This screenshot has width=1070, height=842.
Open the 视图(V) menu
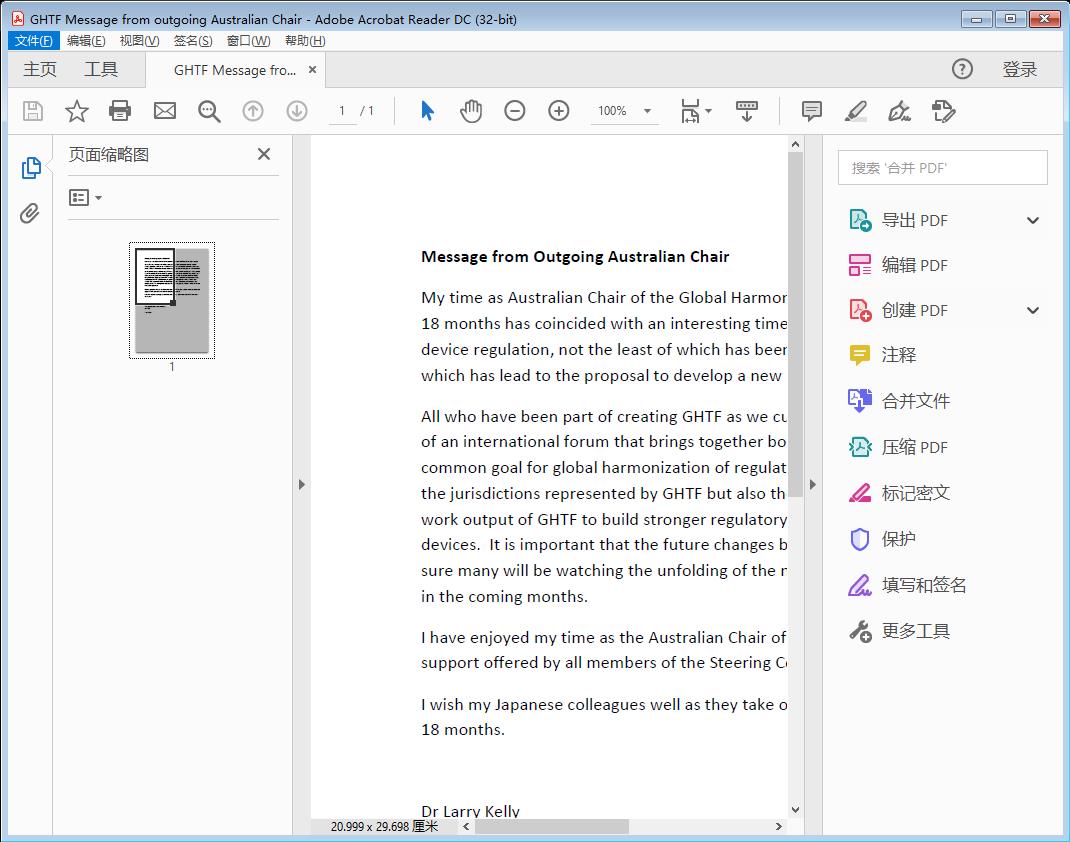(x=139, y=41)
